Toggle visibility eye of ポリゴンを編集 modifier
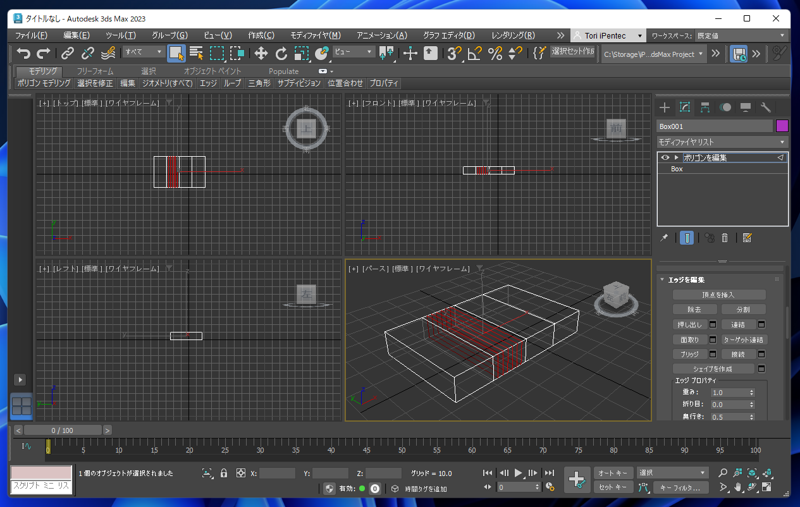This screenshot has height=507, width=800. click(665, 158)
